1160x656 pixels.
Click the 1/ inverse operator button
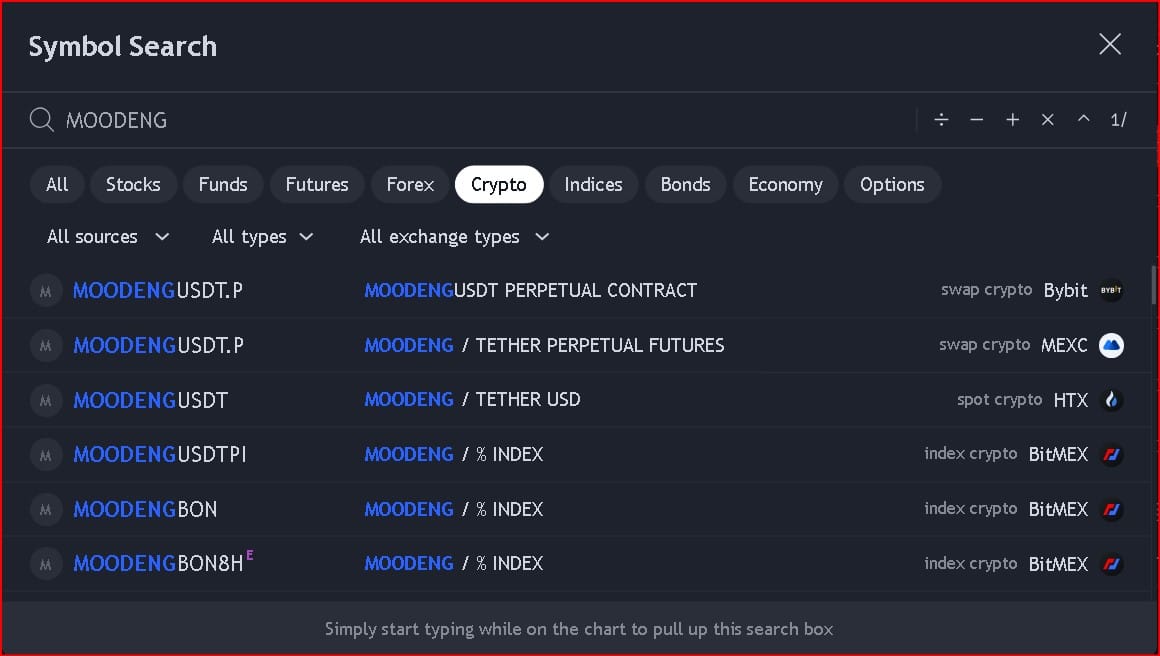pyautogui.click(x=1118, y=120)
